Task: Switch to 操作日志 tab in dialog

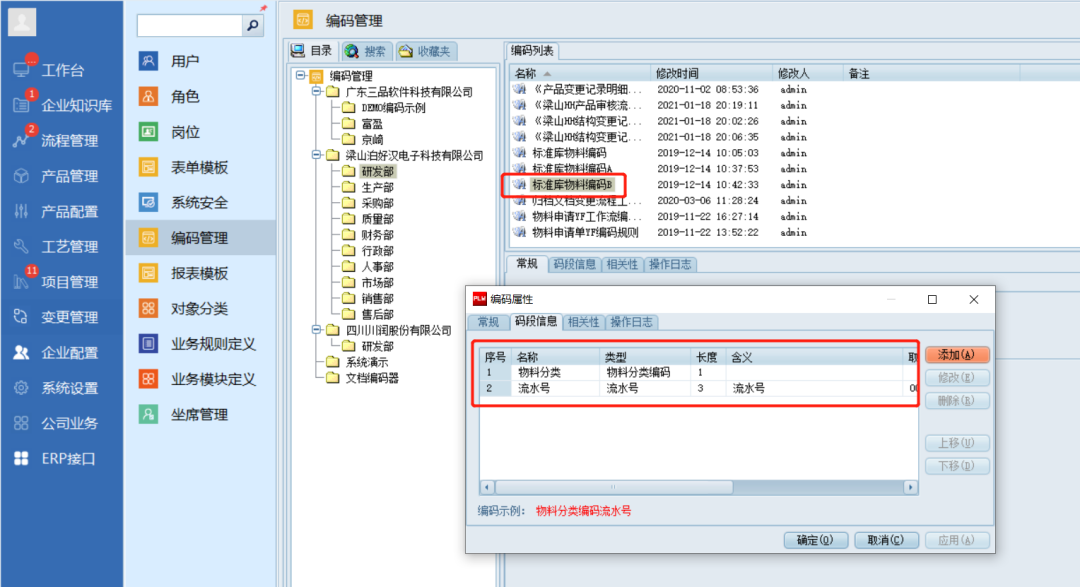Action: (631, 322)
